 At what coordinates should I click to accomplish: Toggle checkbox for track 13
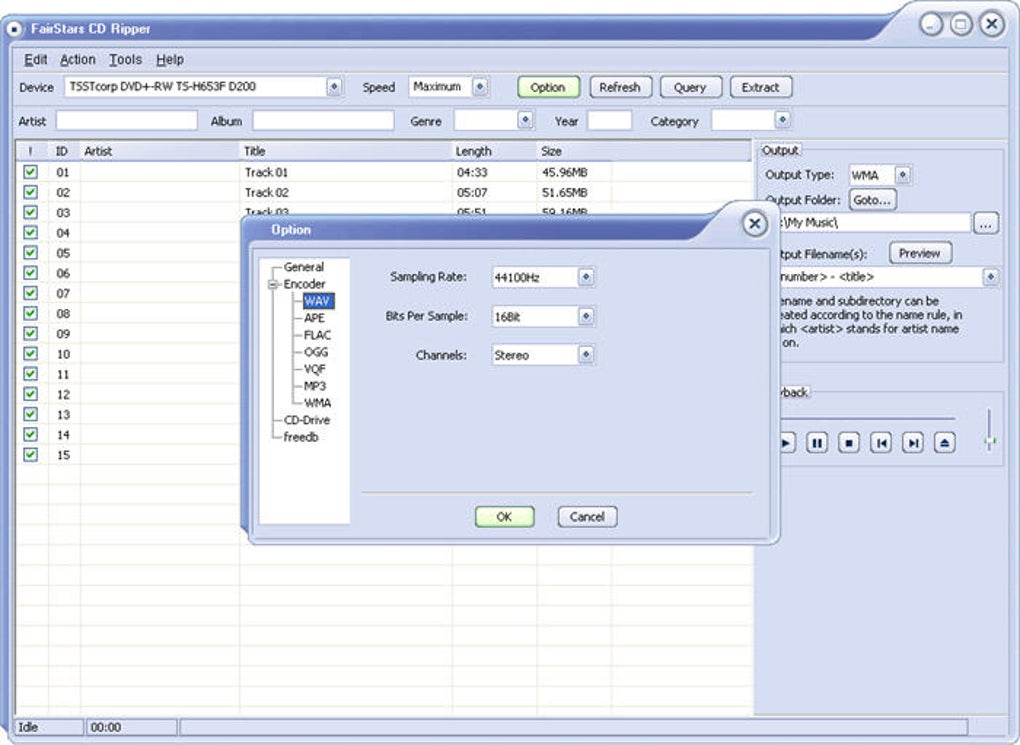[31, 414]
